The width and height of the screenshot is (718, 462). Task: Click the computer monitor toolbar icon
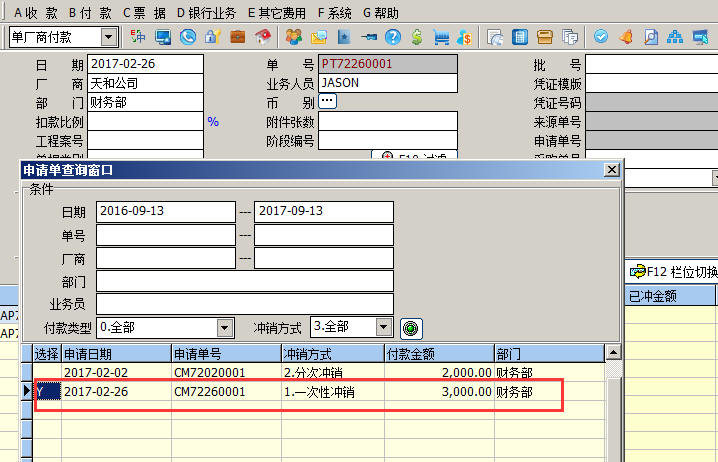coord(163,37)
